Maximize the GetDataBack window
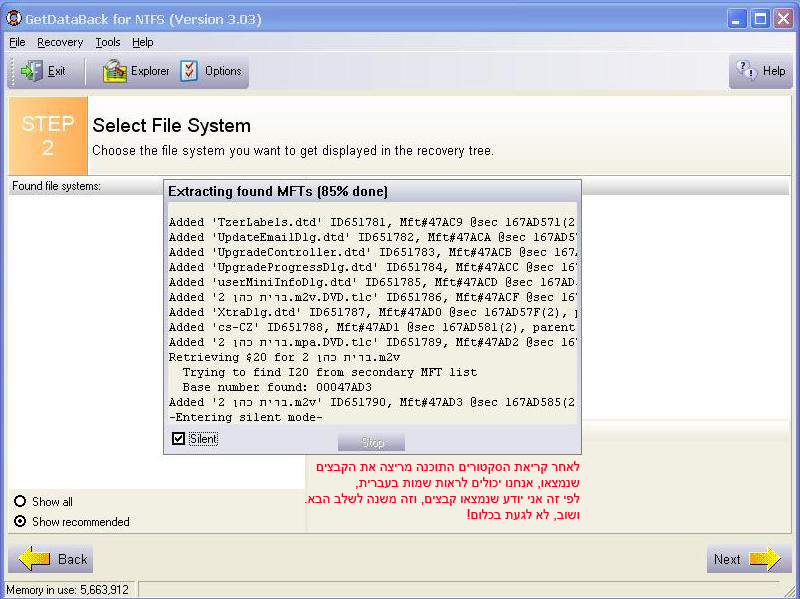 [760, 19]
